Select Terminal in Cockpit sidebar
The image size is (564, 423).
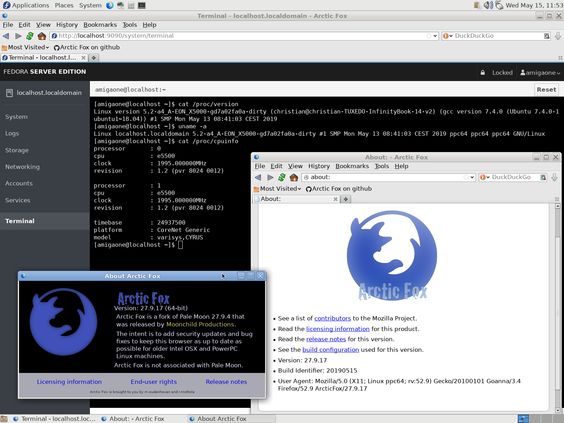[x=45, y=221]
